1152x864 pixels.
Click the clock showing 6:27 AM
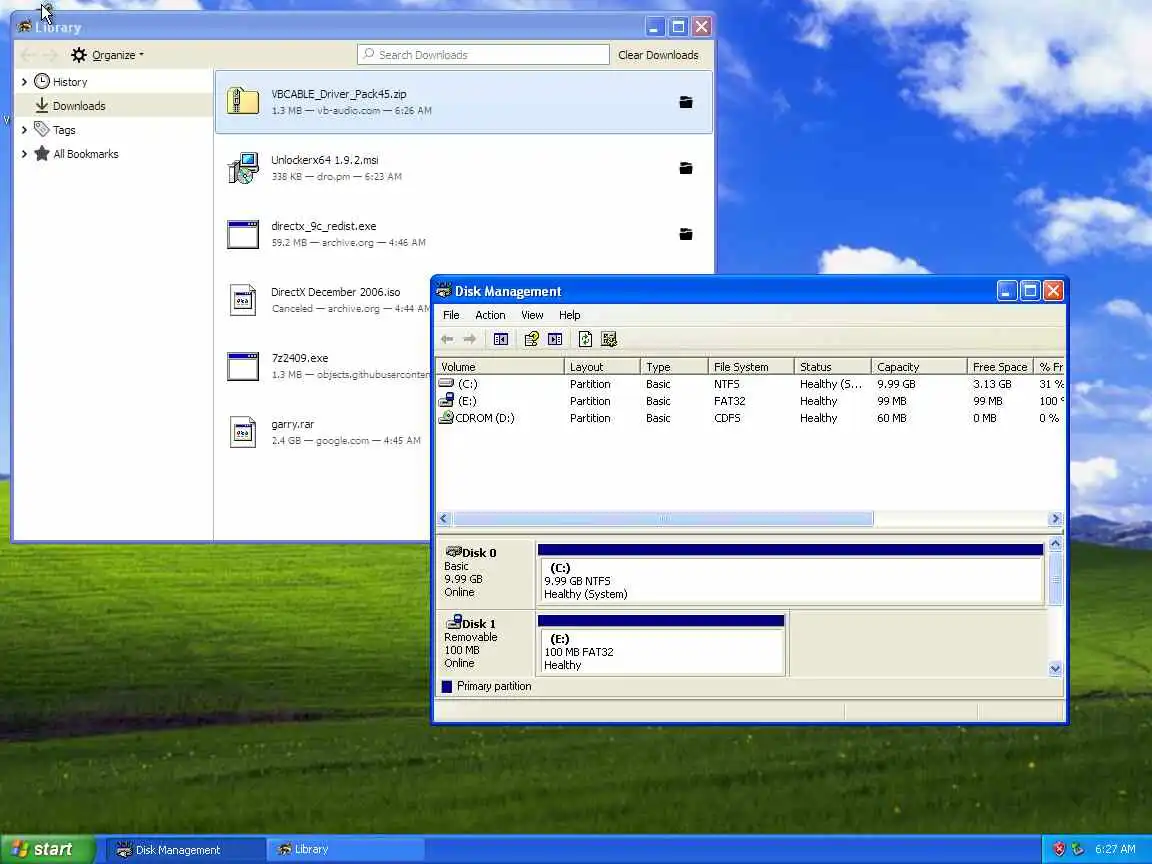click(1115, 849)
